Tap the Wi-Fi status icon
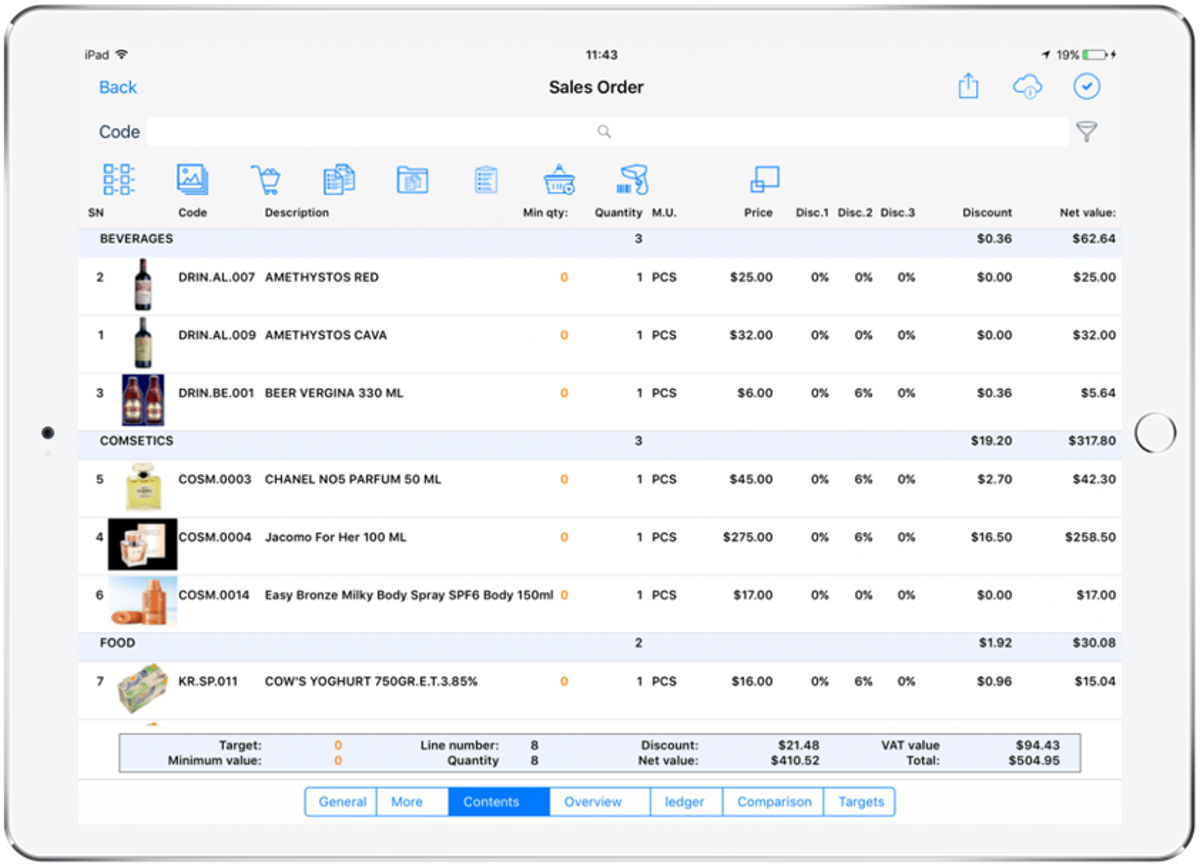The height and width of the screenshot is (867, 1200). (x=122, y=55)
